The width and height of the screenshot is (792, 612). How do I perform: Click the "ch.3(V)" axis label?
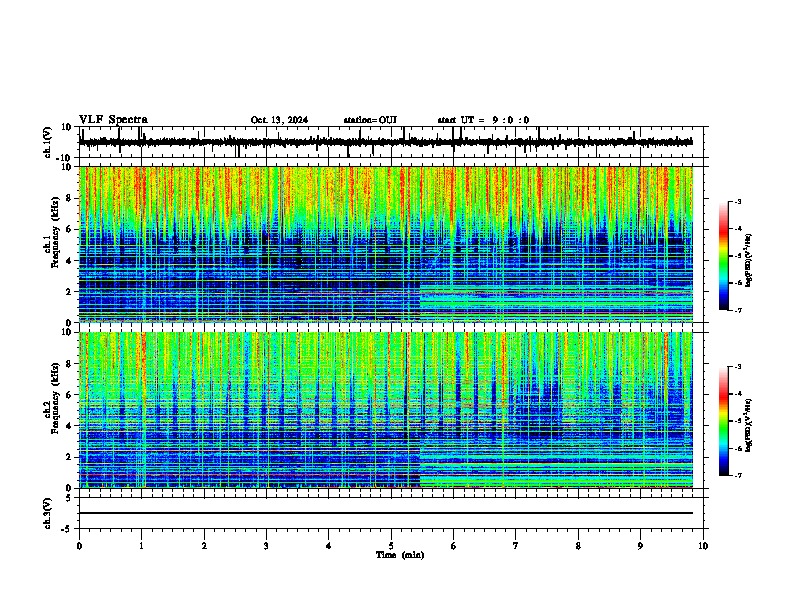(48, 514)
